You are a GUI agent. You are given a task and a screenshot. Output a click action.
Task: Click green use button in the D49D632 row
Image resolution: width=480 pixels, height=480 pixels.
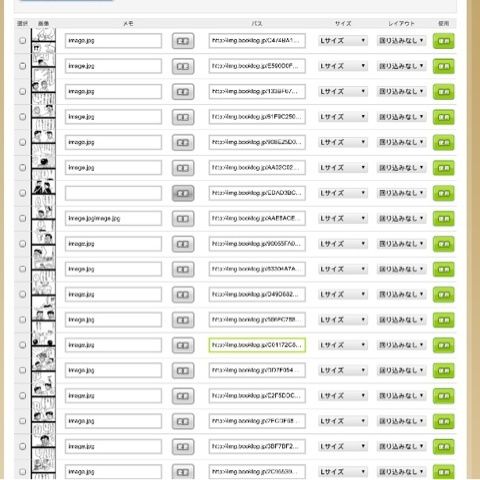point(444,294)
